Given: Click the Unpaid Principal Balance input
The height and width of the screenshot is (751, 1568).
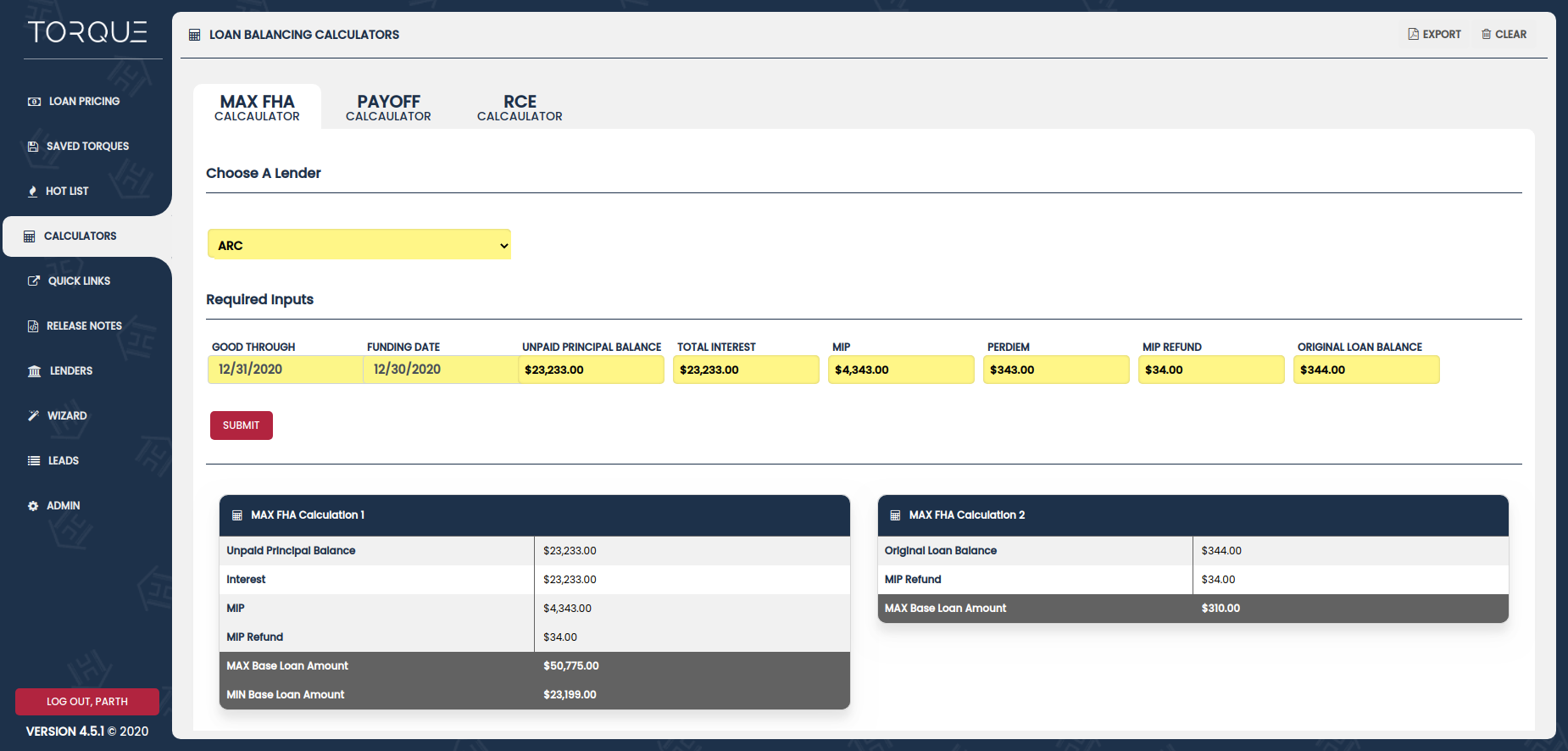Looking at the screenshot, I should 592,370.
